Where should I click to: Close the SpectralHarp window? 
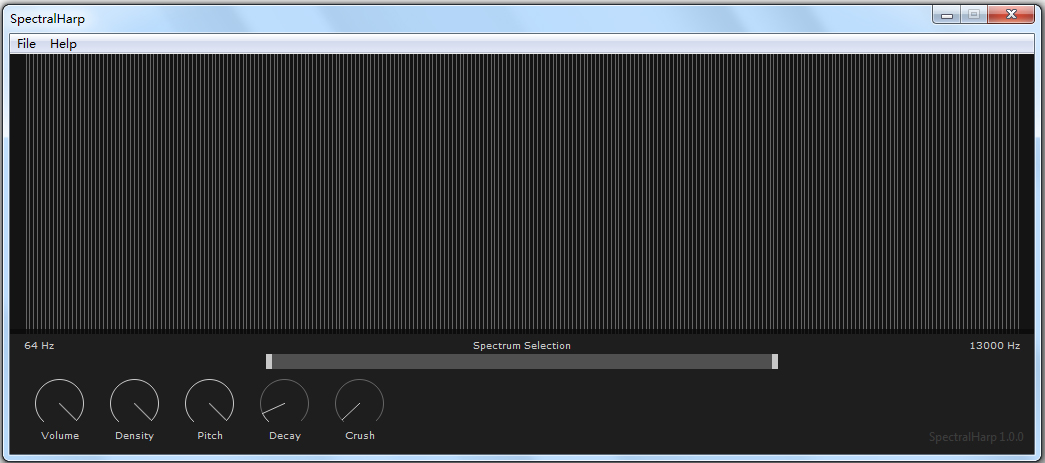coord(1011,15)
